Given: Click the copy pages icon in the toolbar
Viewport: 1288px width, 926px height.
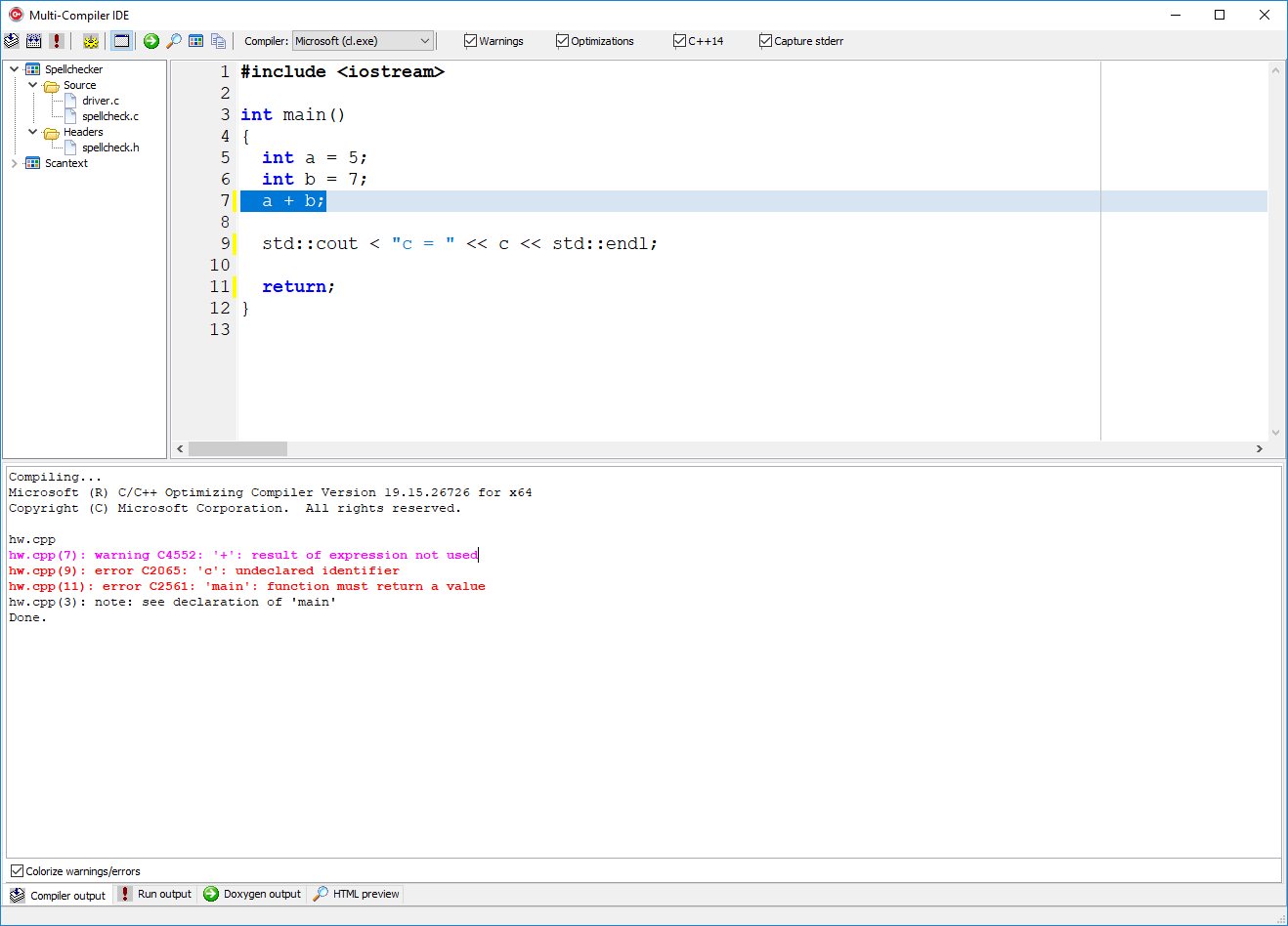Looking at the screenshot, I should pyautogui.click(x=218, y=41).
